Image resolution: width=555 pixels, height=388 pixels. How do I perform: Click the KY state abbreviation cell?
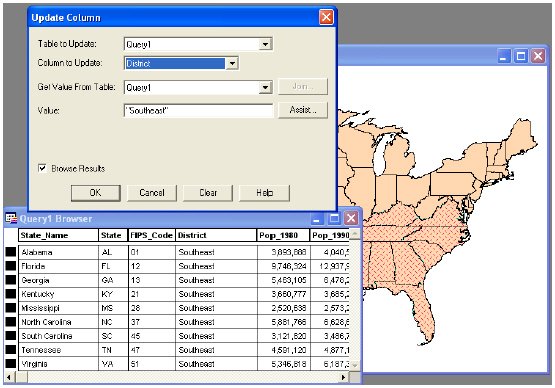coord(113,294)
